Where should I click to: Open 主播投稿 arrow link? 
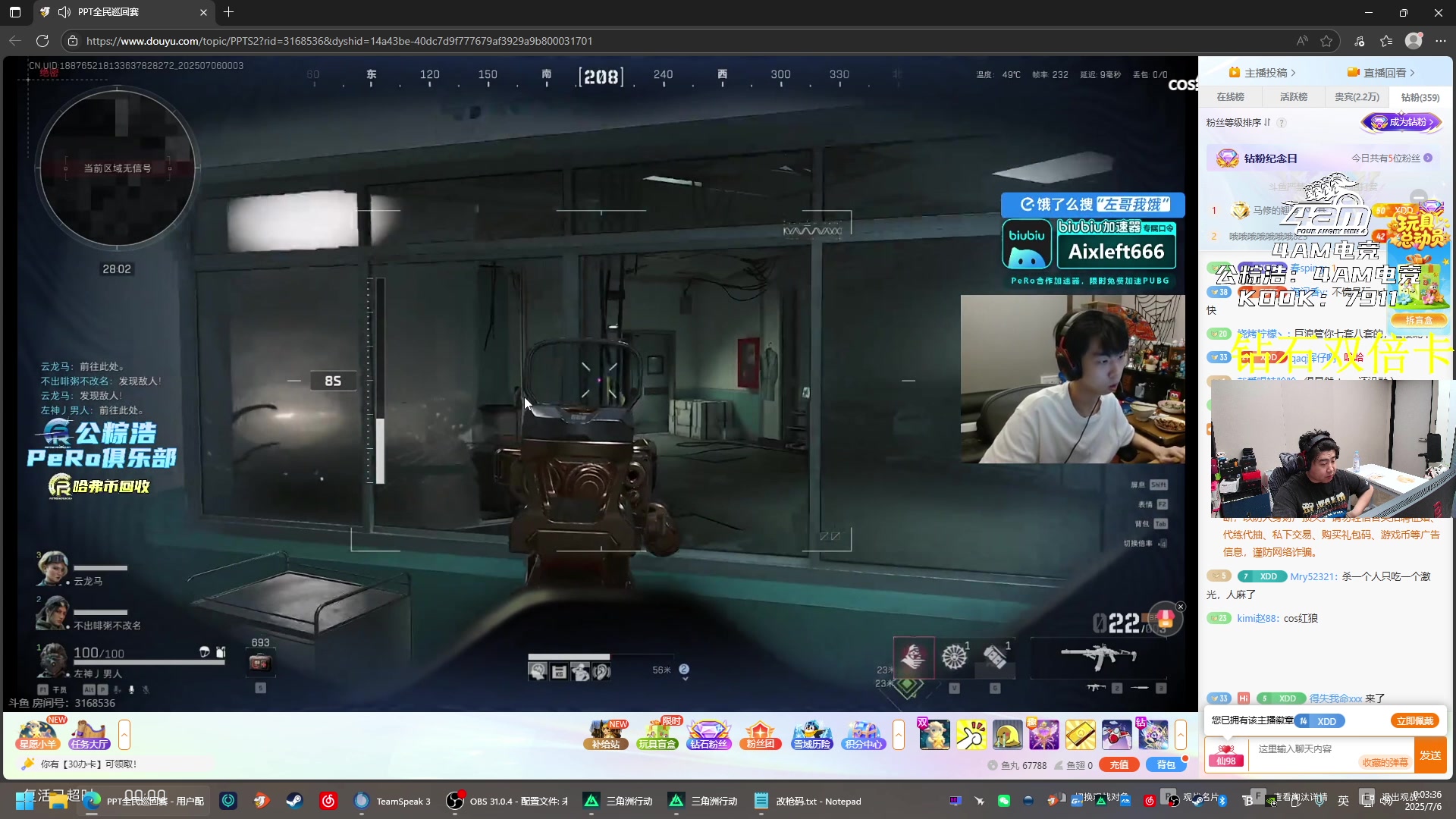[x=1262, y=73]
